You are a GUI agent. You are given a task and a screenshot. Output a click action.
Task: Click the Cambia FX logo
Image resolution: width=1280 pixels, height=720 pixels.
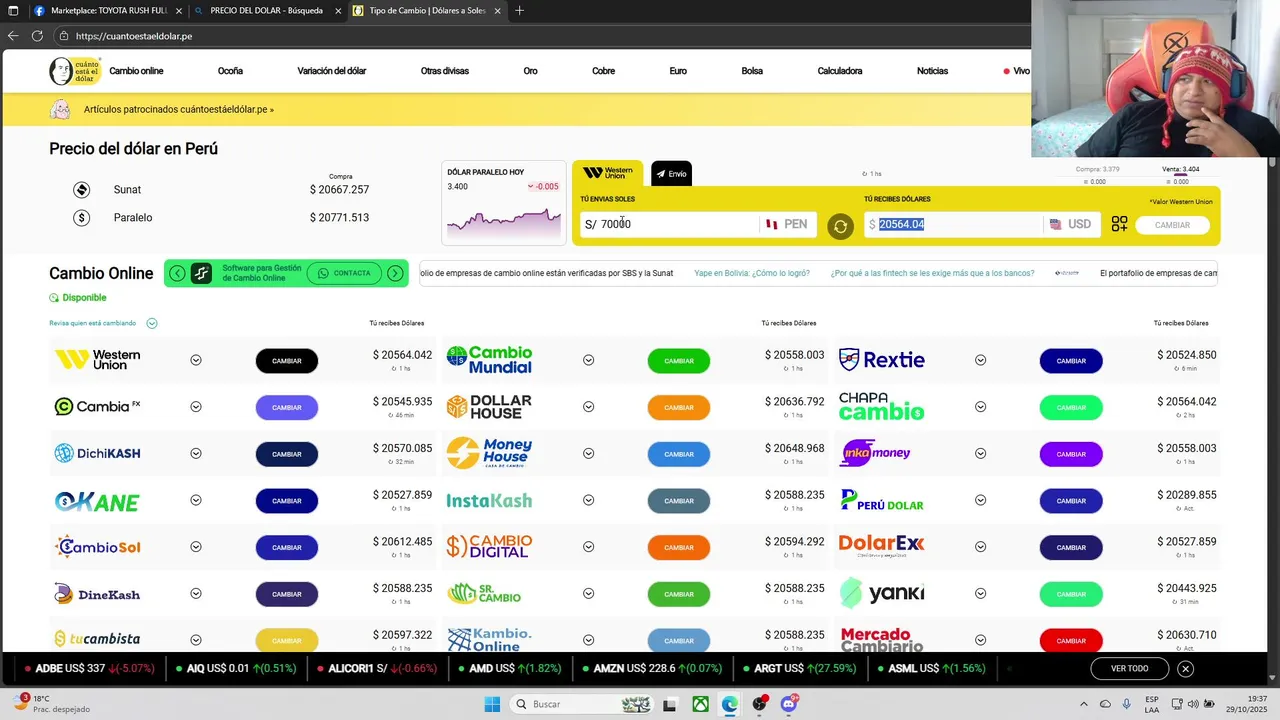pyautogui.click(x=97, y=406)
